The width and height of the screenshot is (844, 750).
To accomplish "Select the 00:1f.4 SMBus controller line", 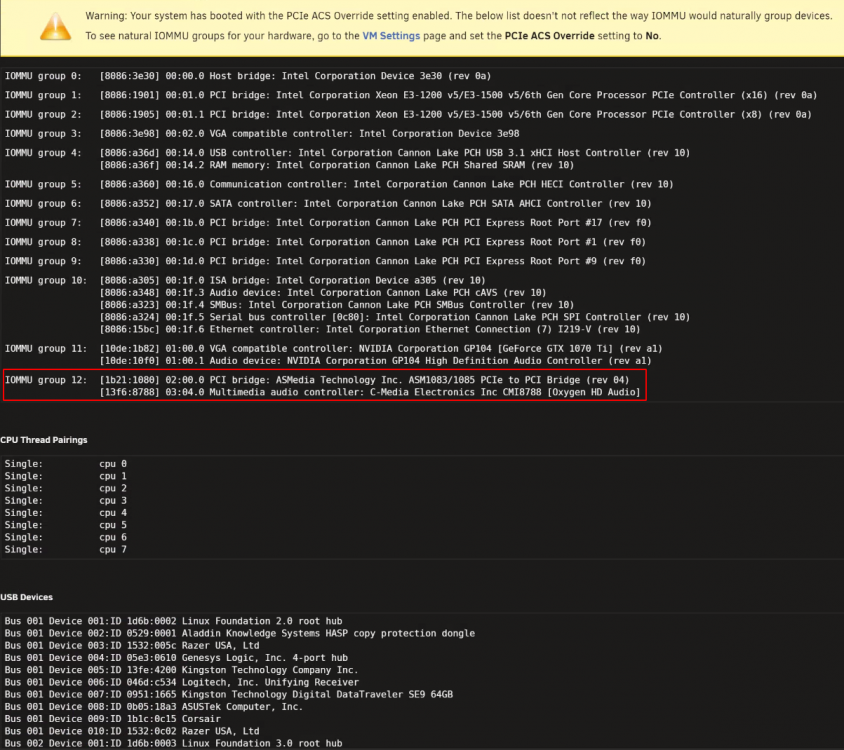I will (337, 305).
